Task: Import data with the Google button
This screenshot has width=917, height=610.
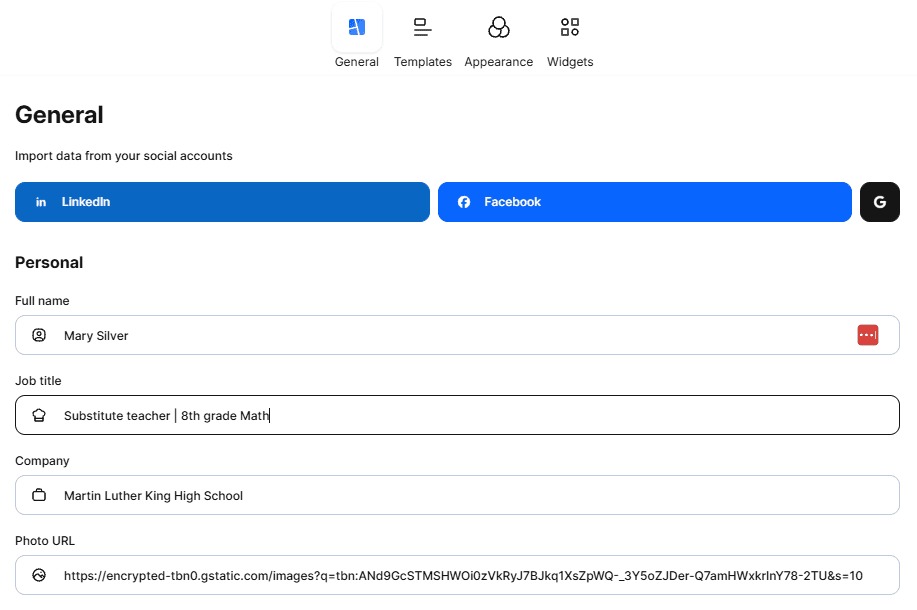Action: click(880, 202)
